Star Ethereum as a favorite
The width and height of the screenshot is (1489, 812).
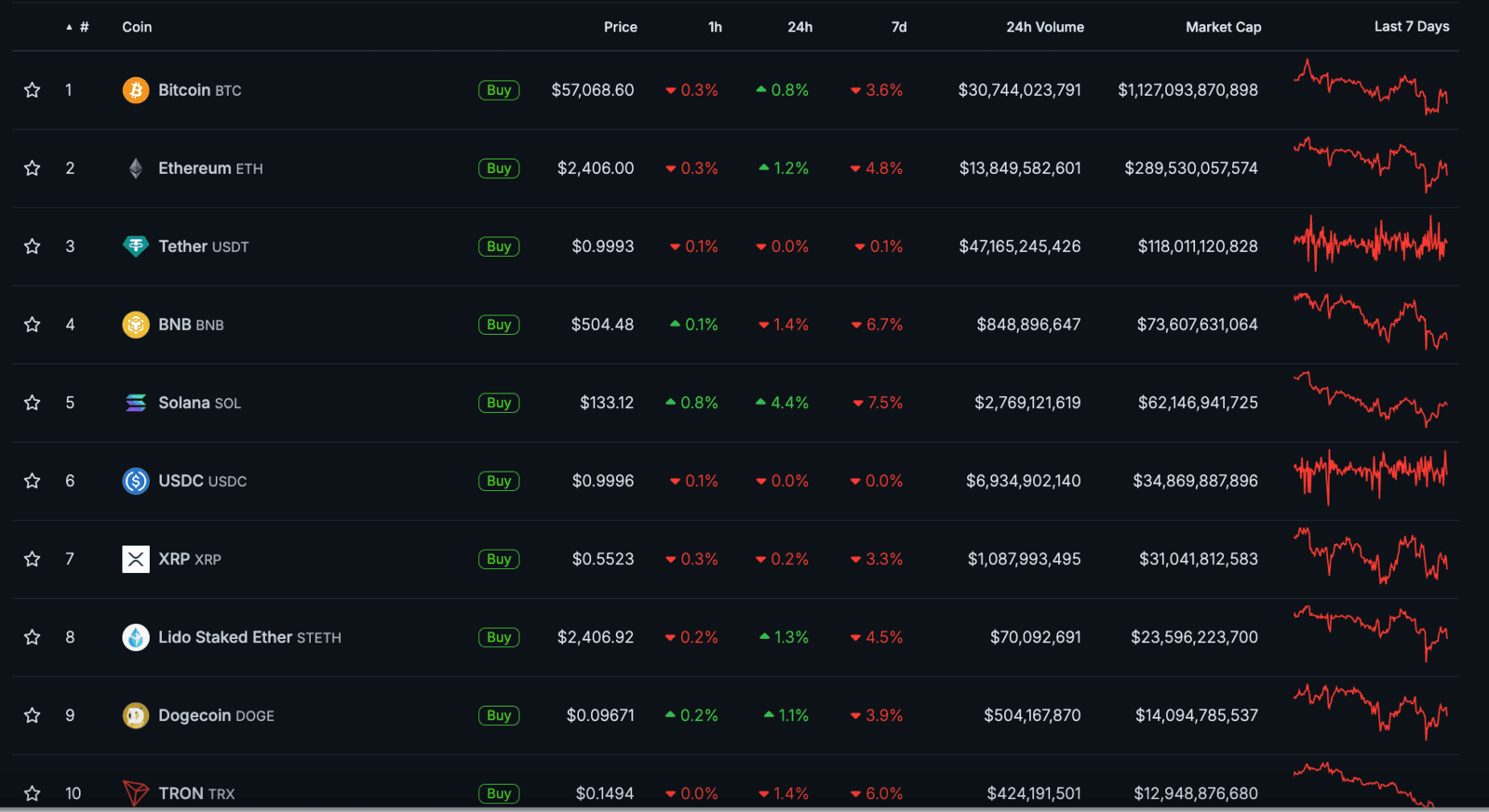[x=33, y=168]
